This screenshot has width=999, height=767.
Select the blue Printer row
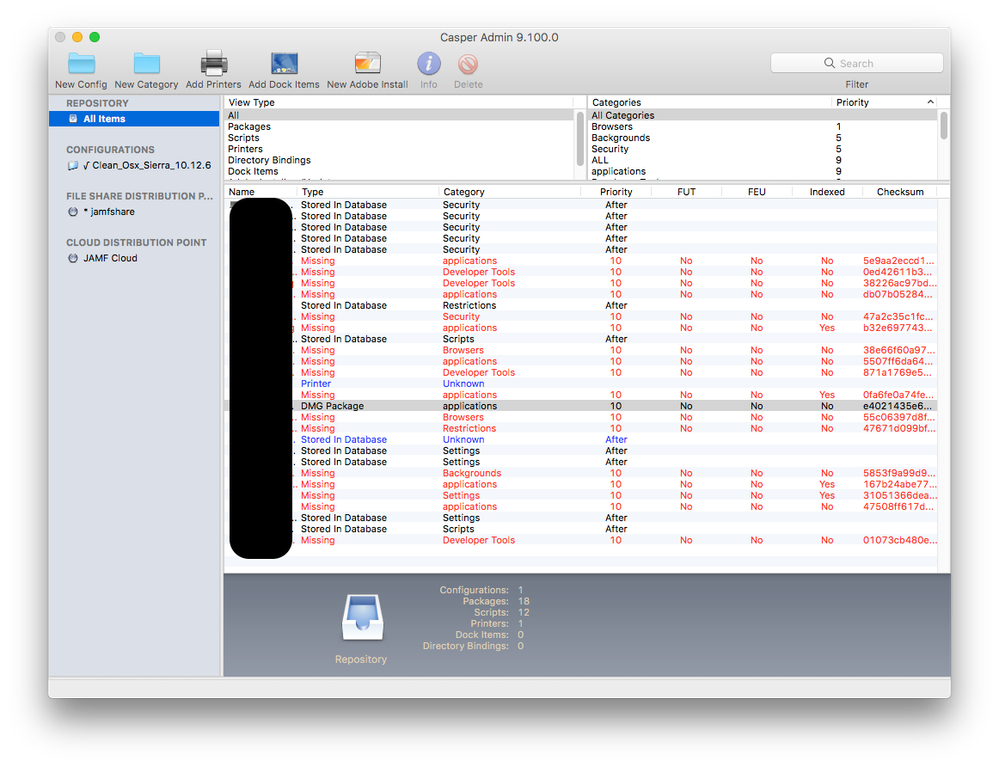[581, 384]
